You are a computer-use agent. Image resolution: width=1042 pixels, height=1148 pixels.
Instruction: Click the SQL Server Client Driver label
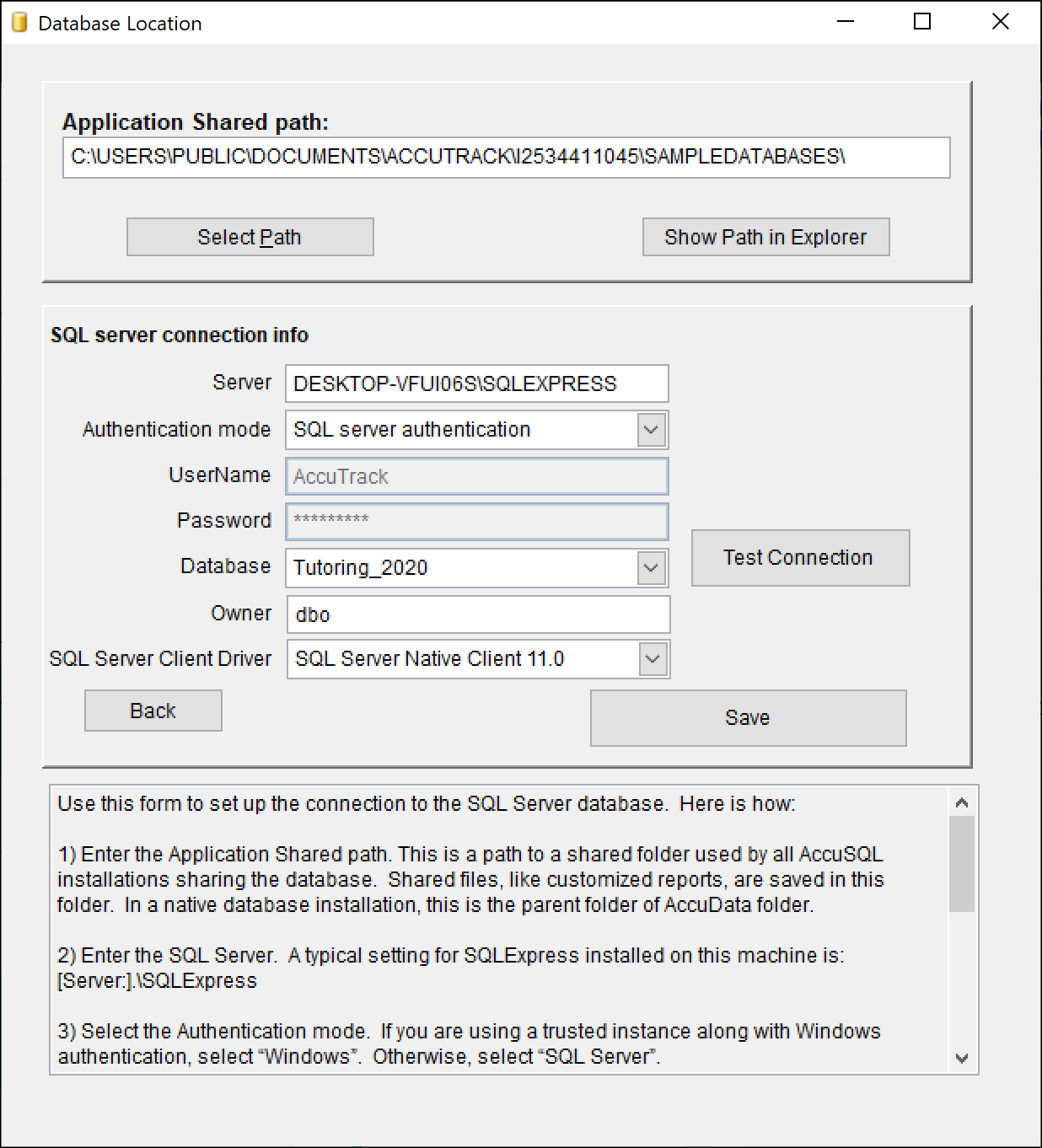pyautogui.click(x=160, y=658)
